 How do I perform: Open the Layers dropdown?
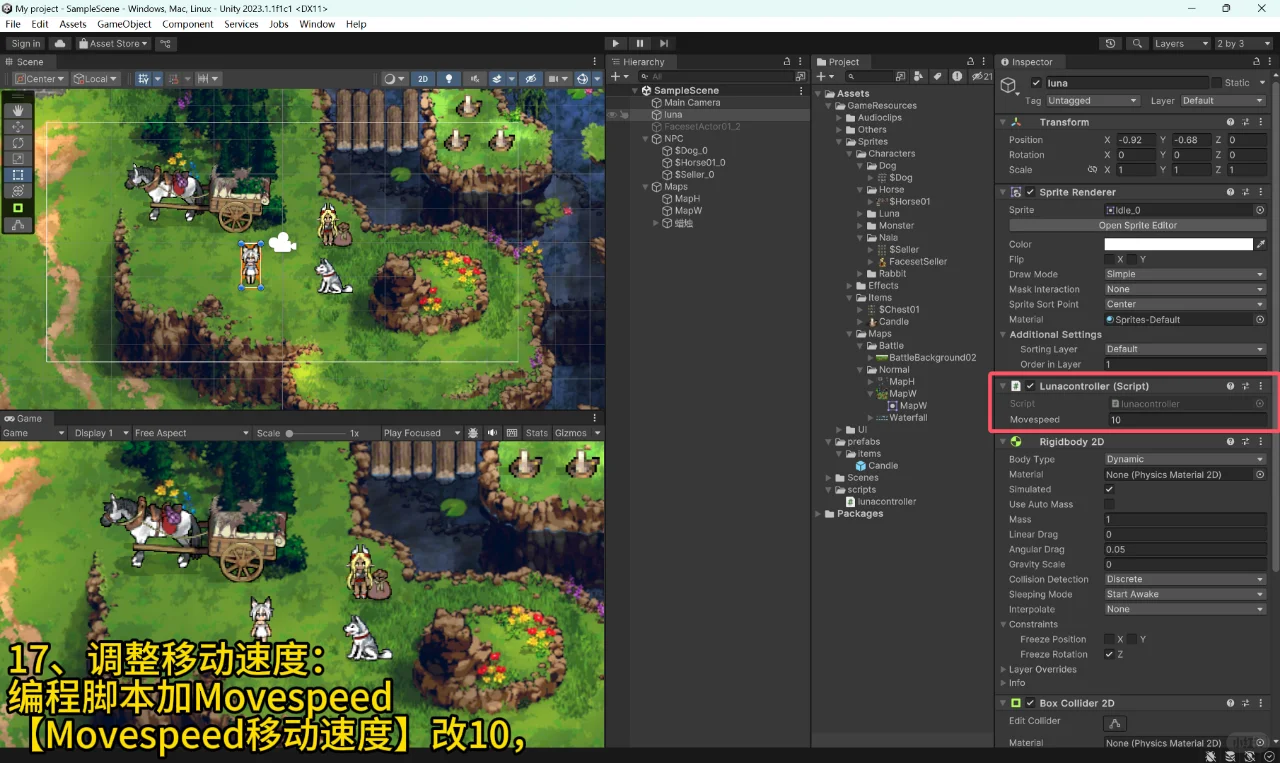pos(1180,44)
